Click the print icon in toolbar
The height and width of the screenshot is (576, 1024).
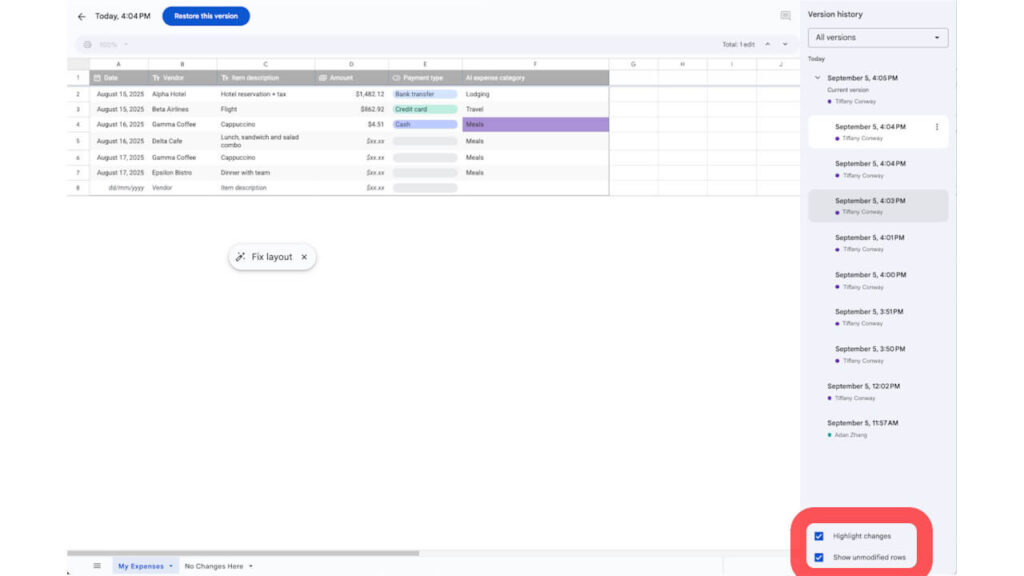(x=88, y=44)
